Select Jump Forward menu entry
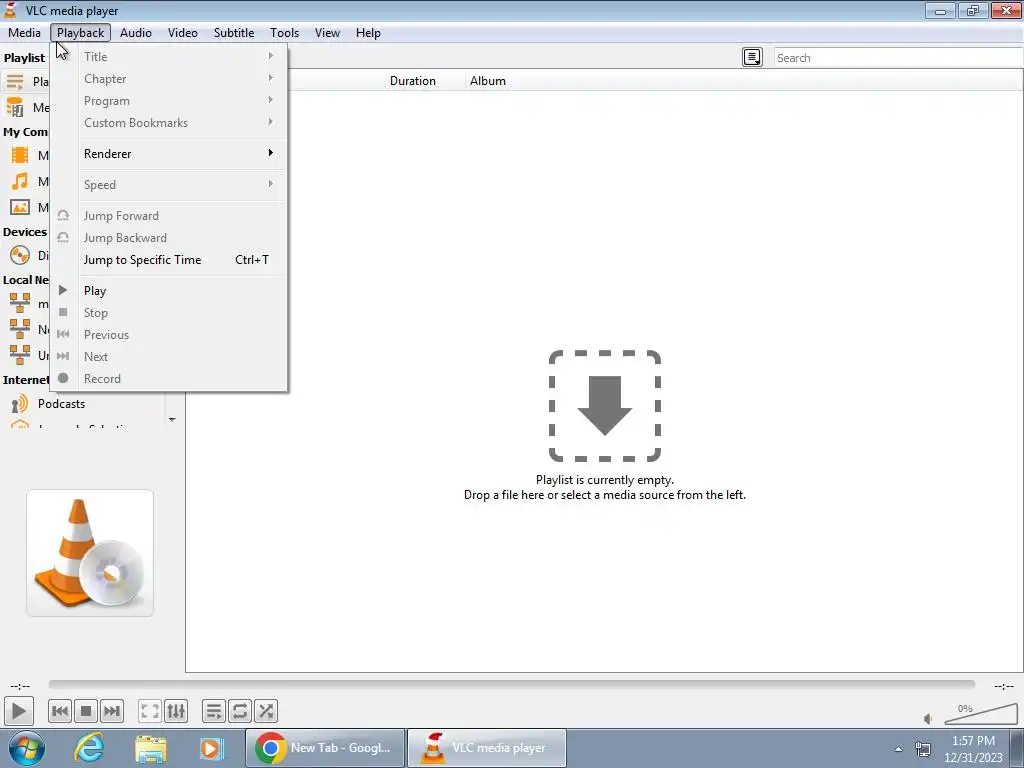1024x768 pixels. (x=169, y=216)
